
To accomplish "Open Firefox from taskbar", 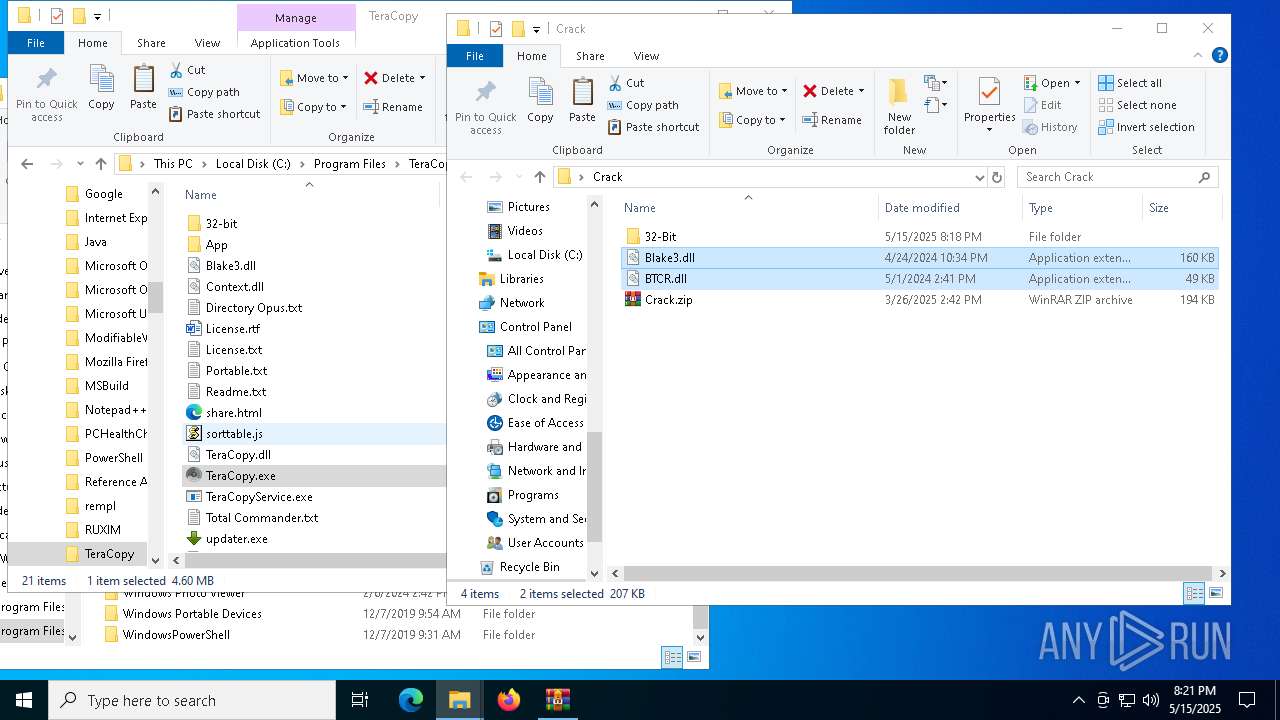I will (x=509, y=700).
